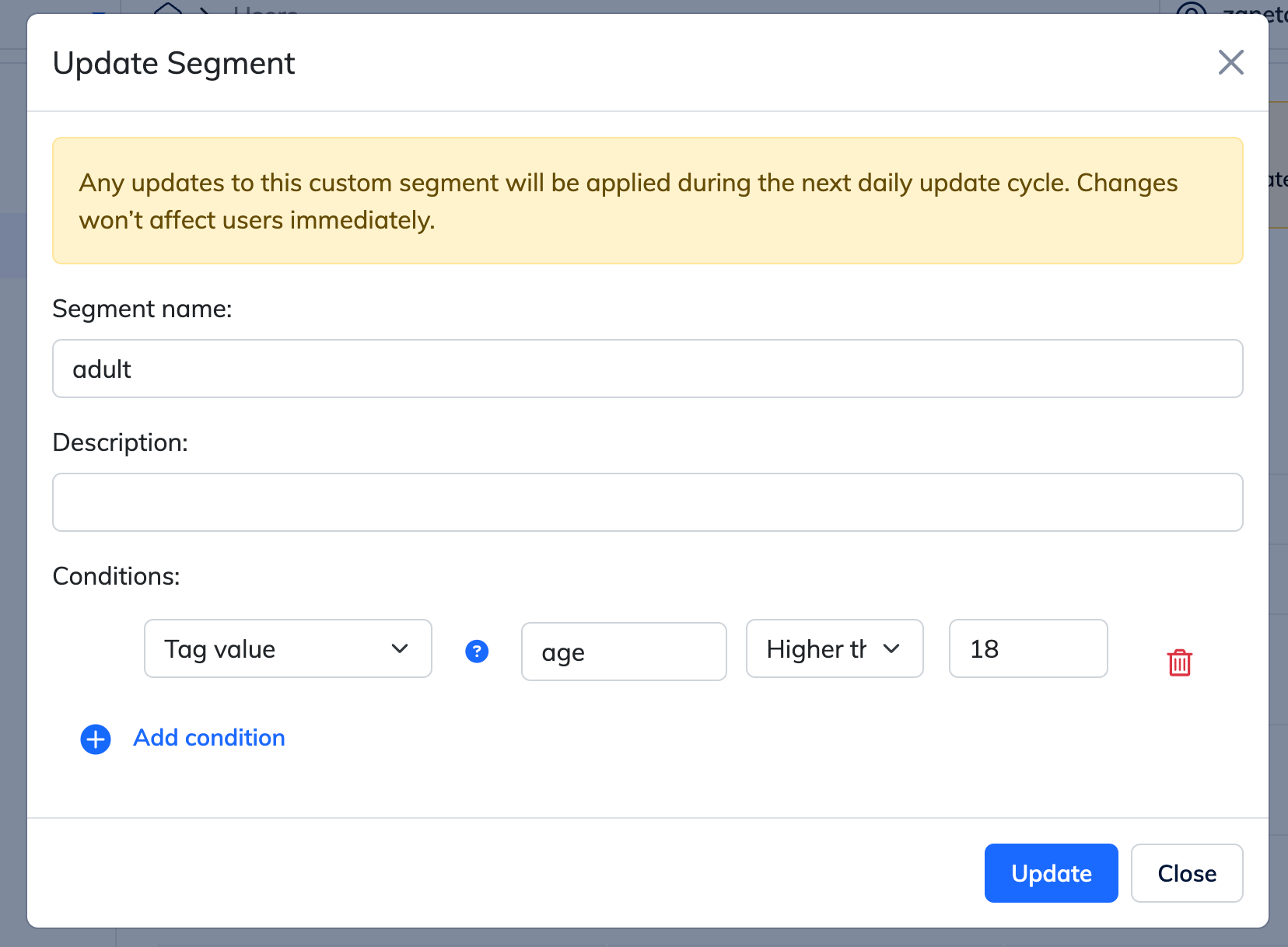1288x947 pixels.
Task: Delete the age condition with trash icon
Action: (1179, 662)
